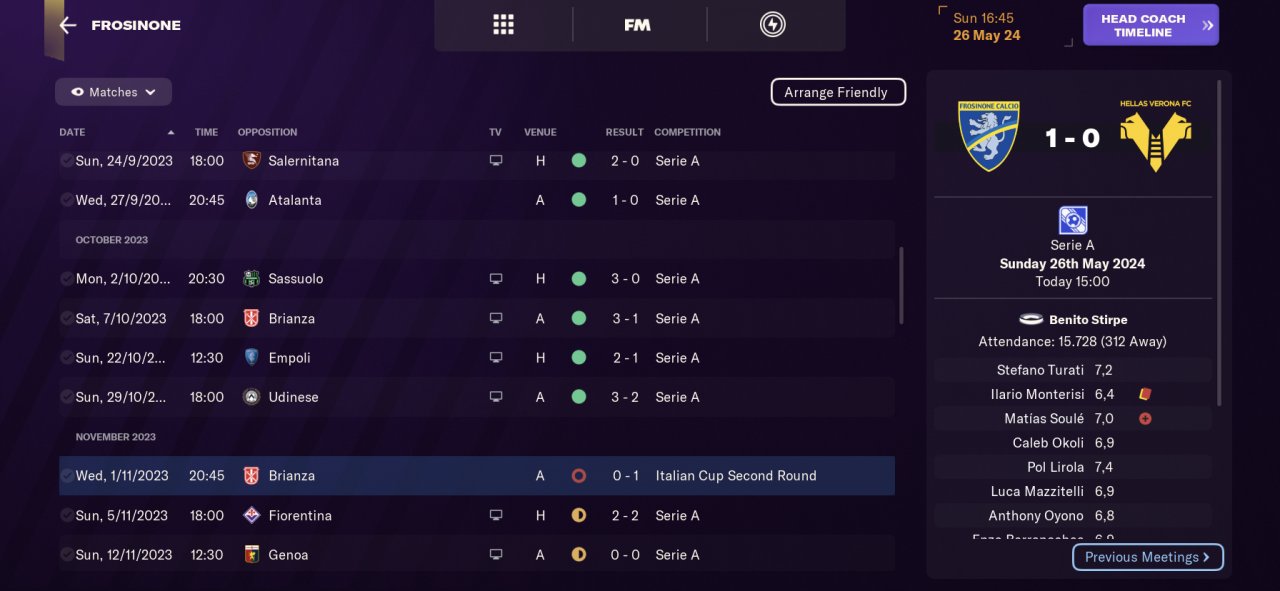The height and width of the screenshot is (591, 1280).
Task: Sort by the Competition column header
Action: click(687, 132)
